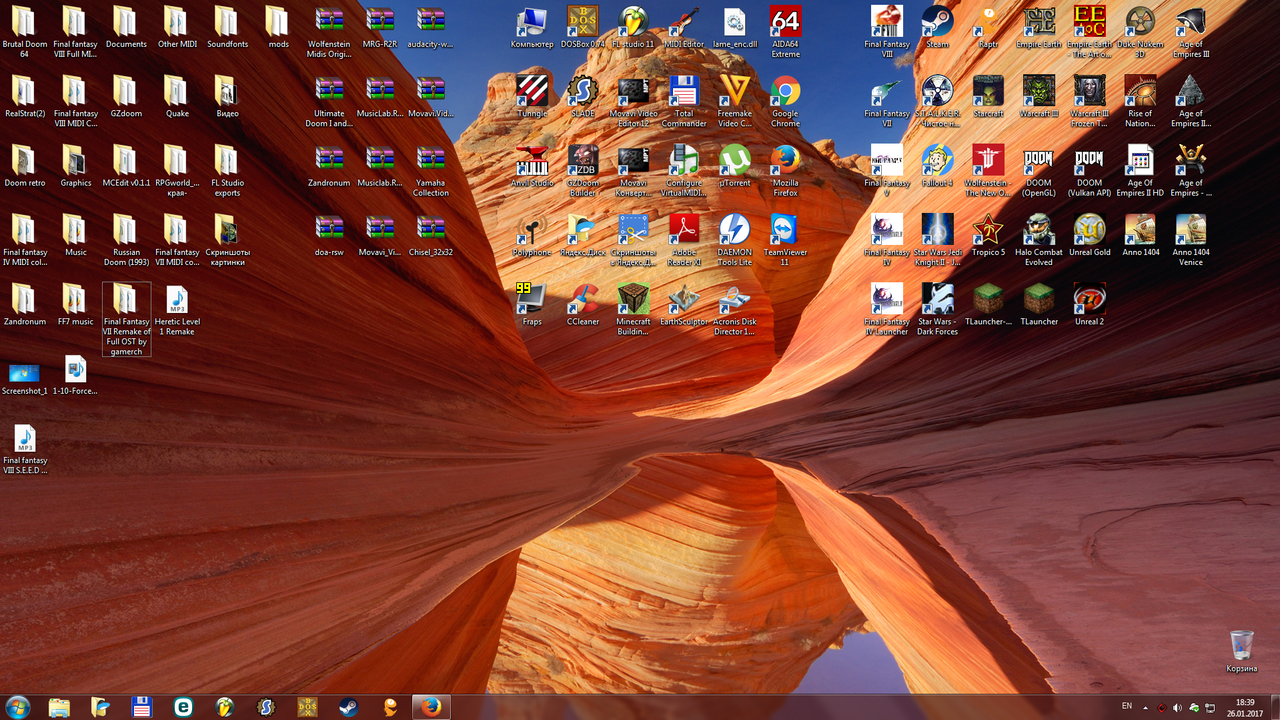Open the Unreal 2 game shortcut
Image resolution: width=1280 pixels, height=720 pixels.
1089,303
